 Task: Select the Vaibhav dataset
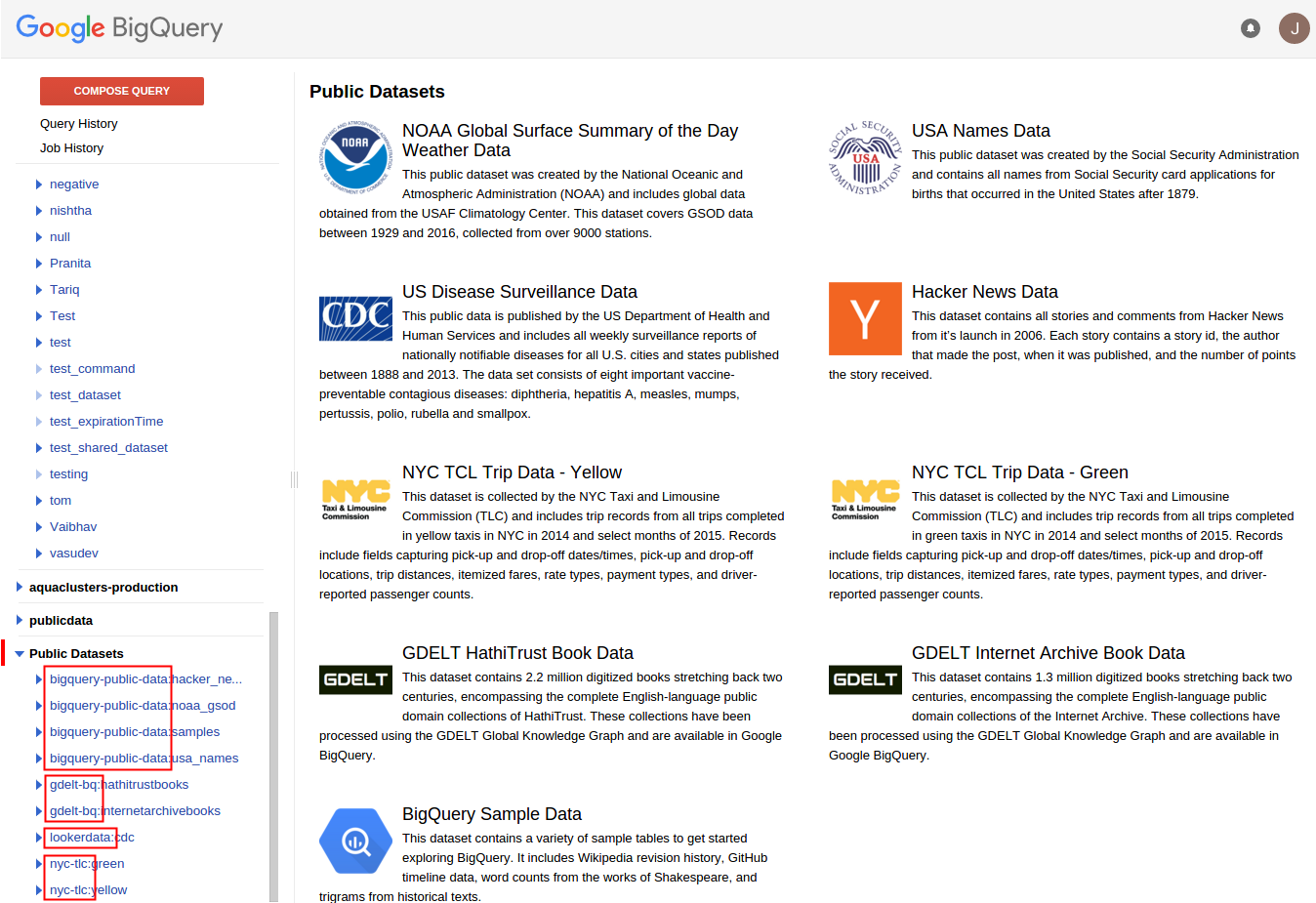point(73,527)
